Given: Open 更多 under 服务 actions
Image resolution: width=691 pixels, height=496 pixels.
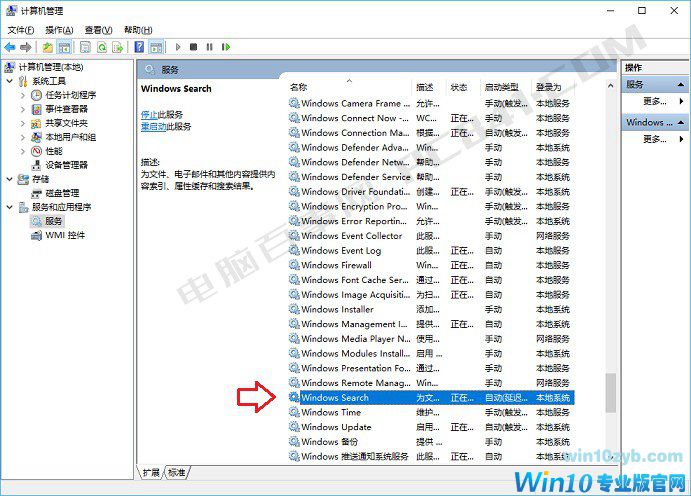Looking at the screenshot, I should click(654, 101).
